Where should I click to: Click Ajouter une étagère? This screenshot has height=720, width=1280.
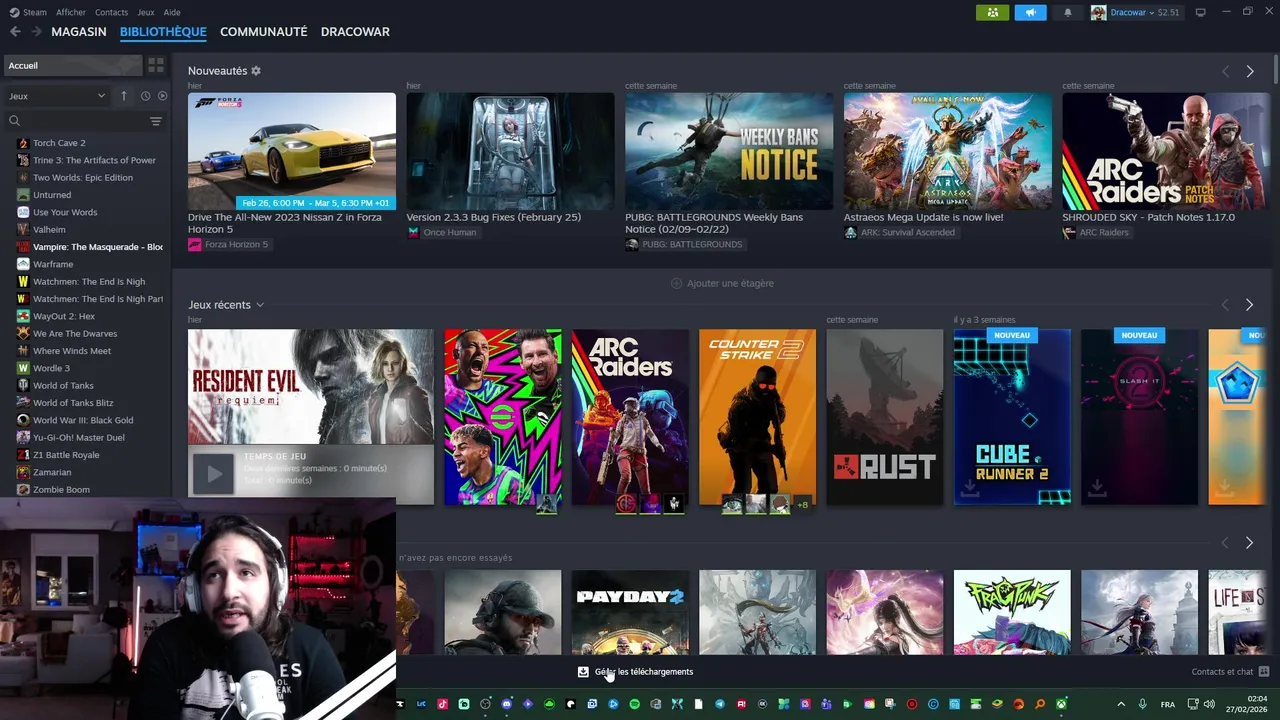[x=722, y=283]
